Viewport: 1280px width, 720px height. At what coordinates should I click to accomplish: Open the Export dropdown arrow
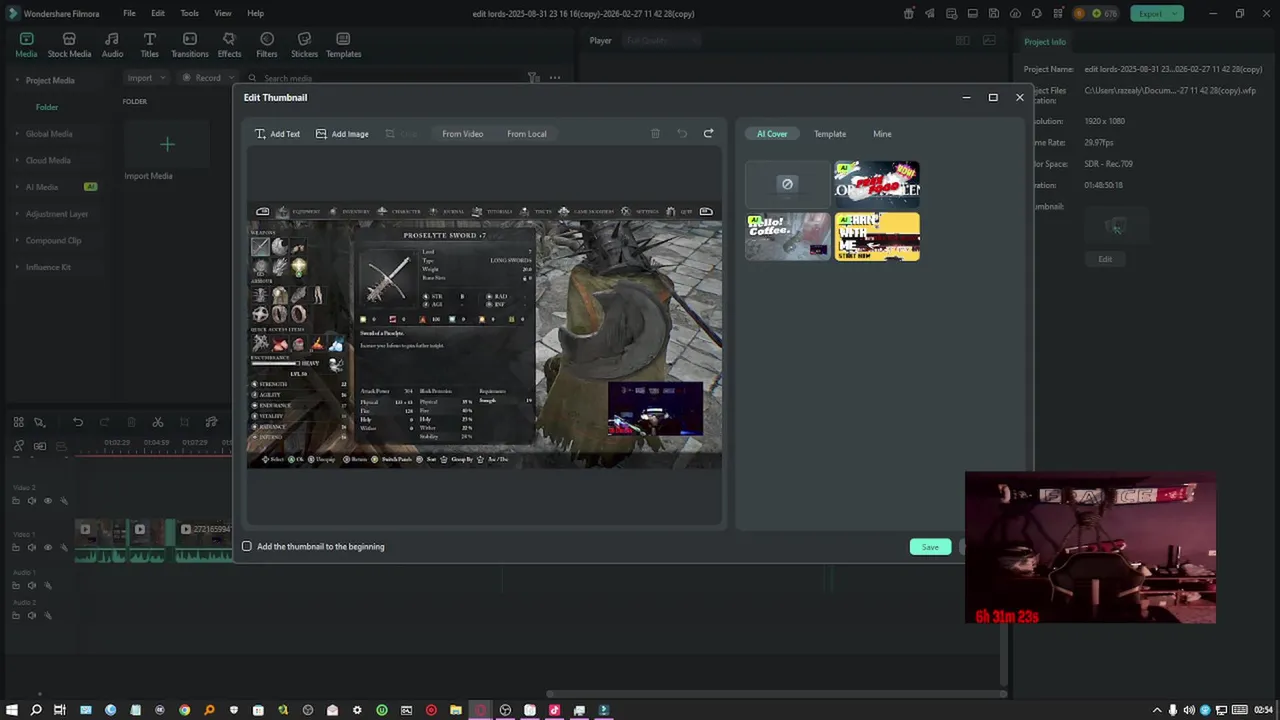tap(1177, 13)
